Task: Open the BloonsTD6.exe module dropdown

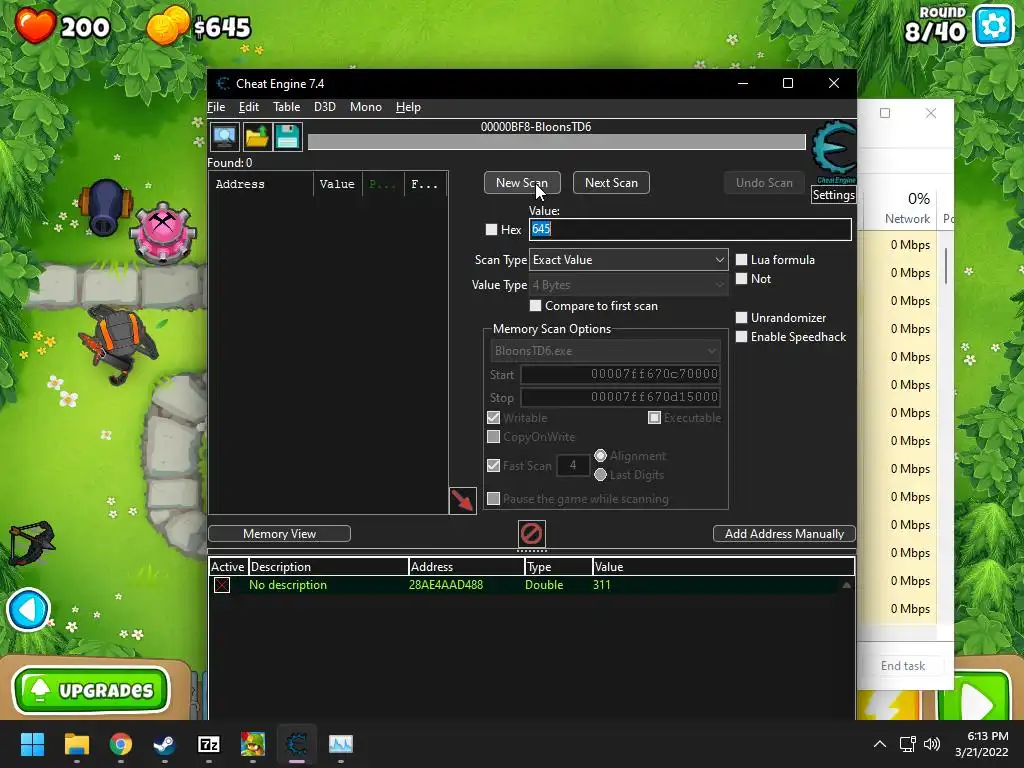Action: (x=605, y=351)
